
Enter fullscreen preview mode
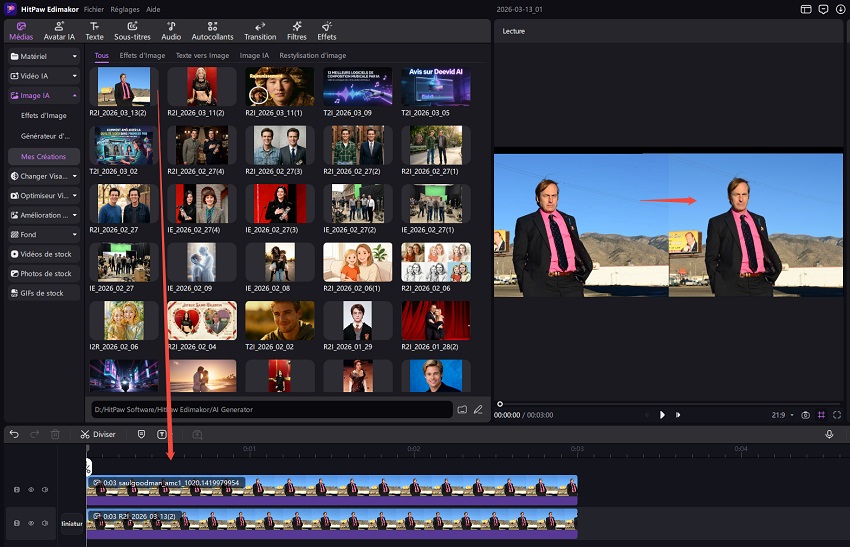click(x=837, y=415)
